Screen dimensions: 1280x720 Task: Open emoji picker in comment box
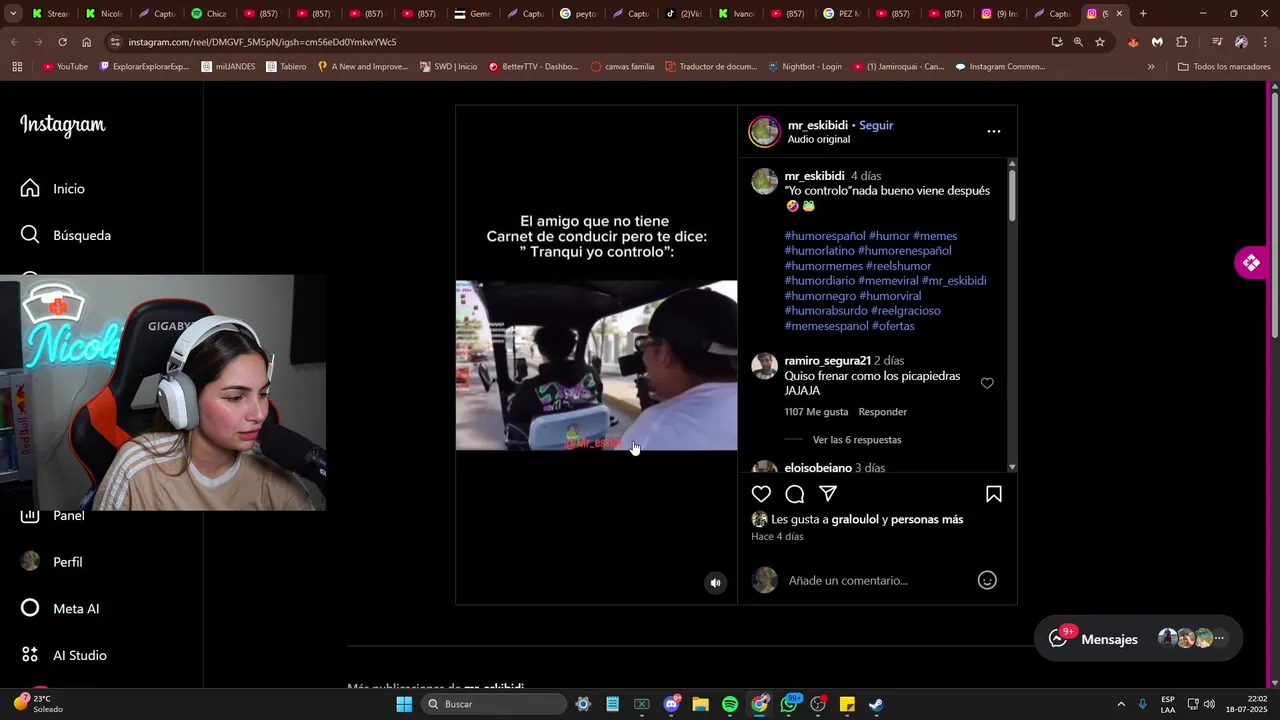[x=987, y=580]
